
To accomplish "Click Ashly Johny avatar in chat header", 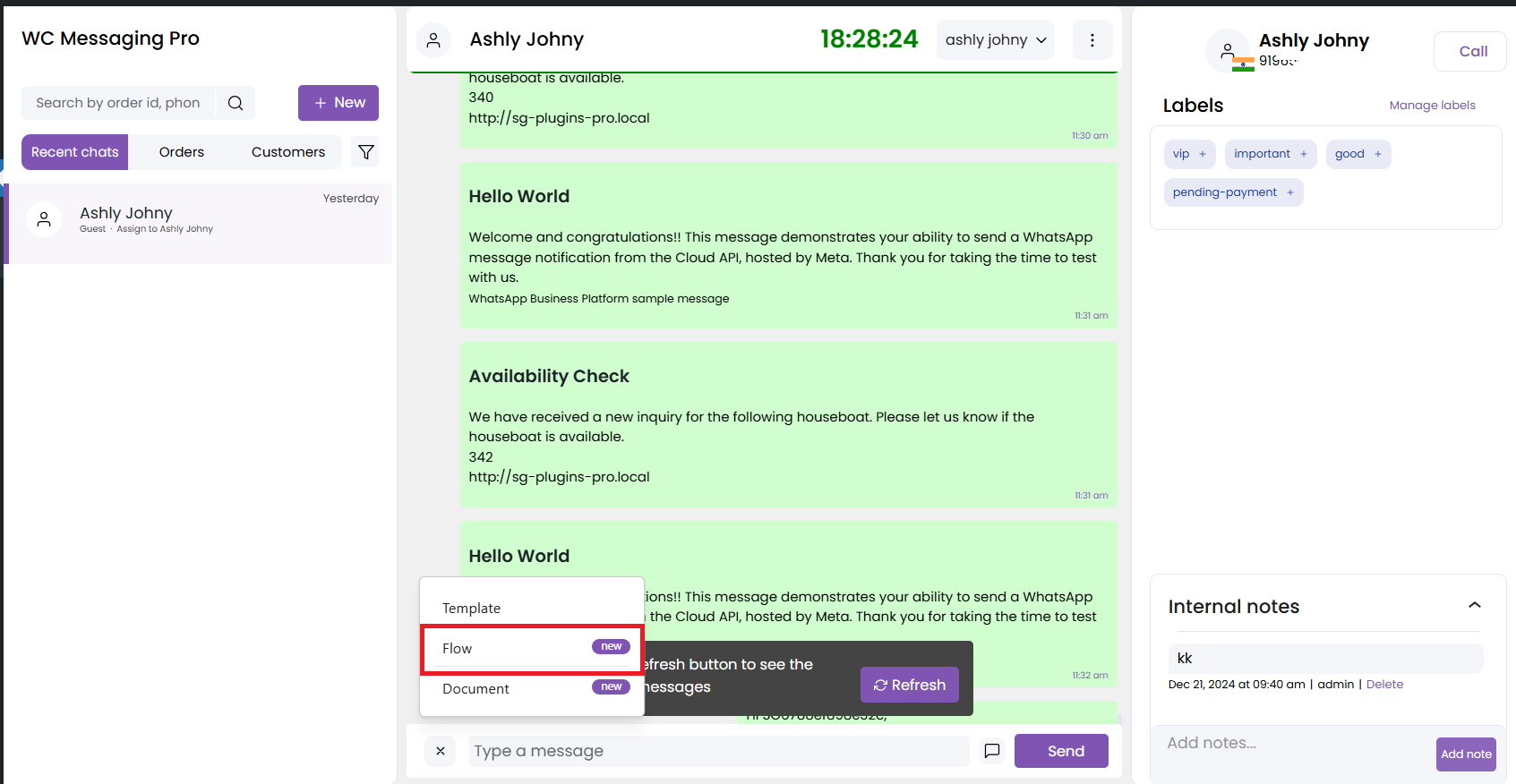I will (x=433, y=40).
